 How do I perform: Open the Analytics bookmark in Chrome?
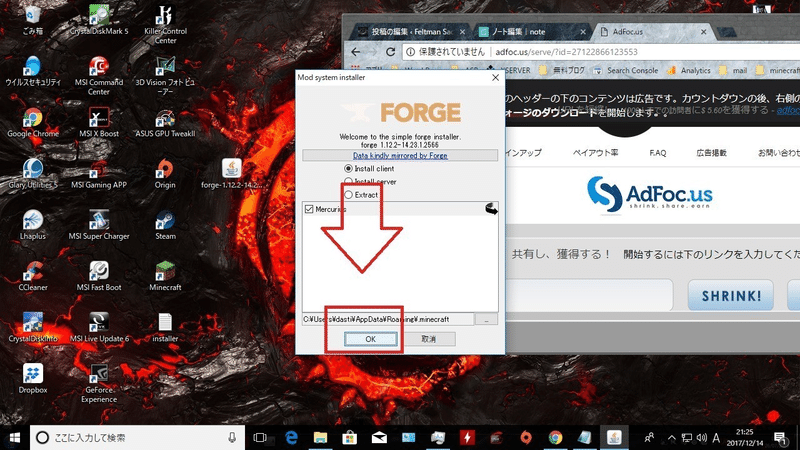(689, 70)
